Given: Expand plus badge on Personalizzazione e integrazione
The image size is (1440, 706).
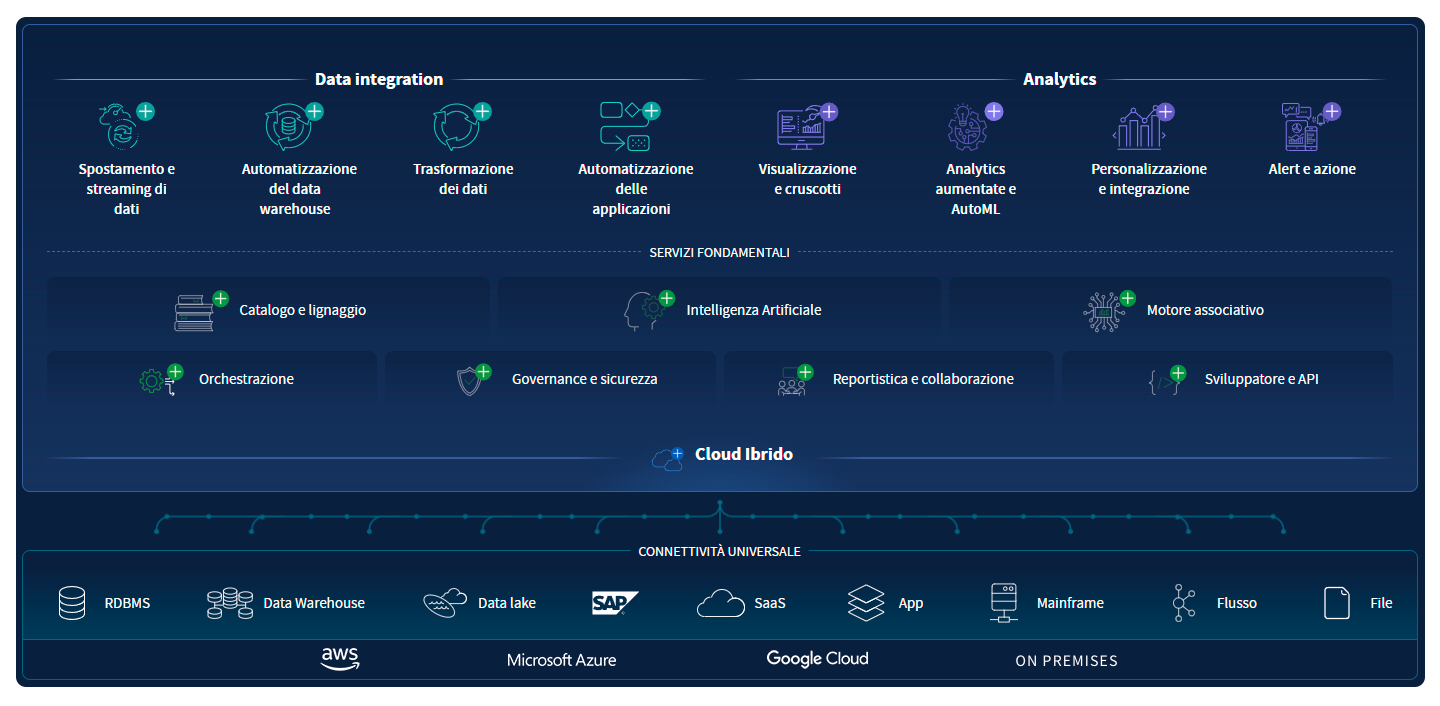Looking at the screenshot, I should point(1166,111).
